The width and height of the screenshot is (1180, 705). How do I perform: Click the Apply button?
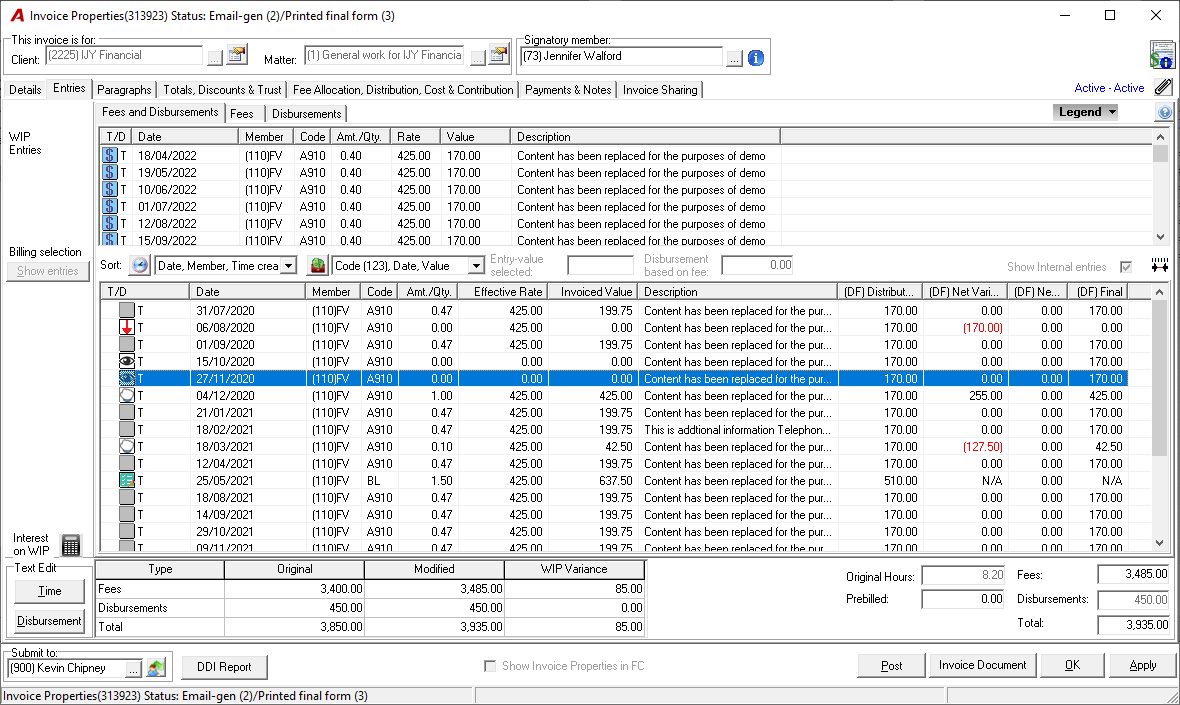pos(1142,665)
